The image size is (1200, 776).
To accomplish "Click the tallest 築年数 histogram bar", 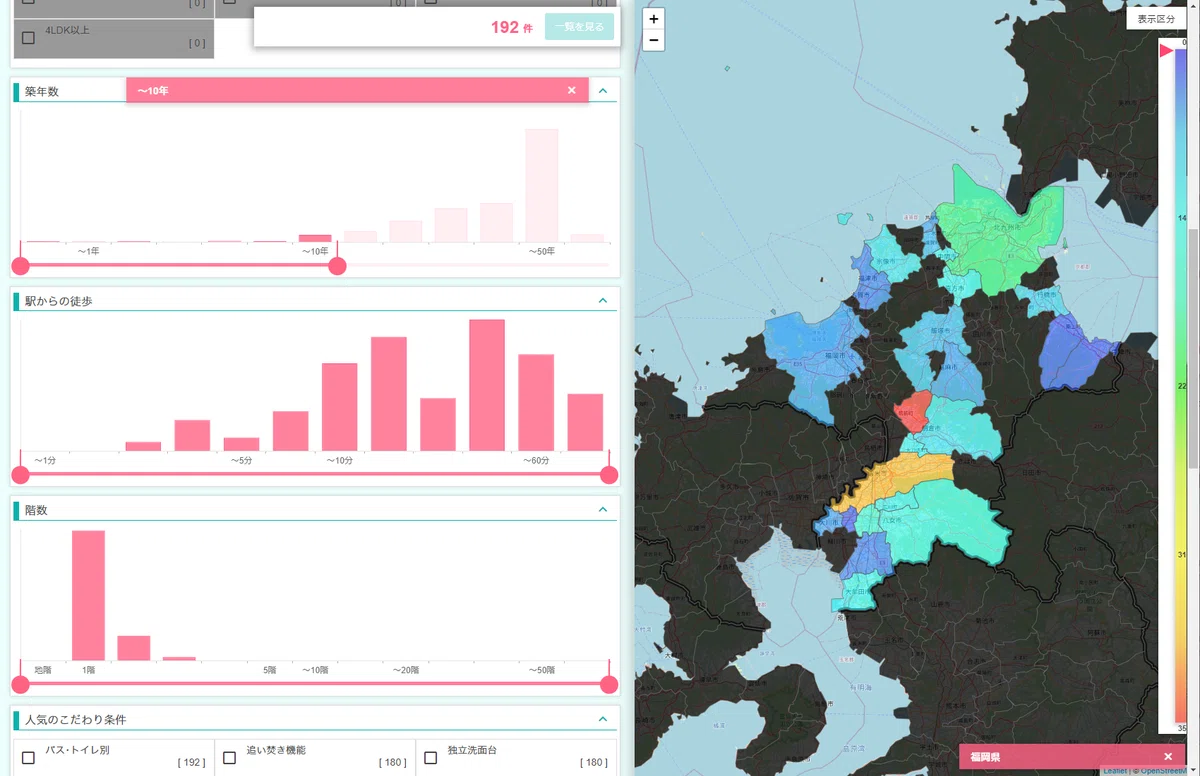I will (x=542, y=185).
